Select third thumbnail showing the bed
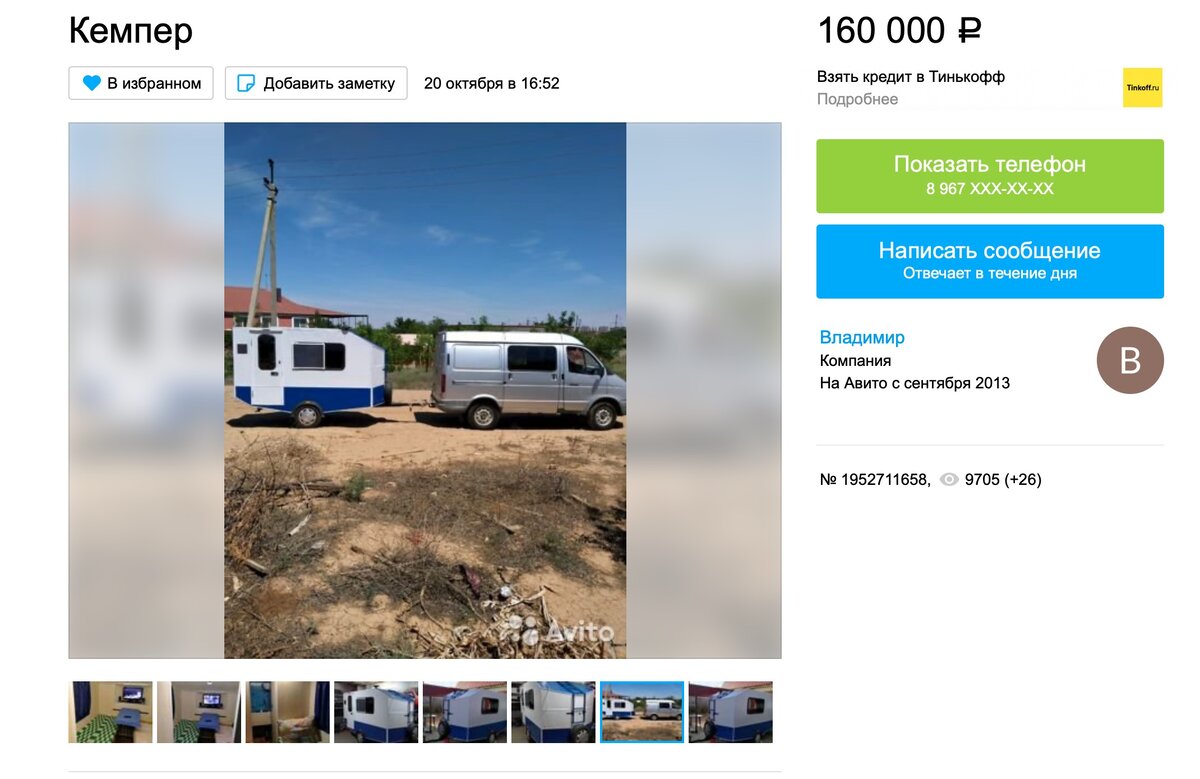The height and width of the screenshot is (779, 1200). [x=288, y=712]
